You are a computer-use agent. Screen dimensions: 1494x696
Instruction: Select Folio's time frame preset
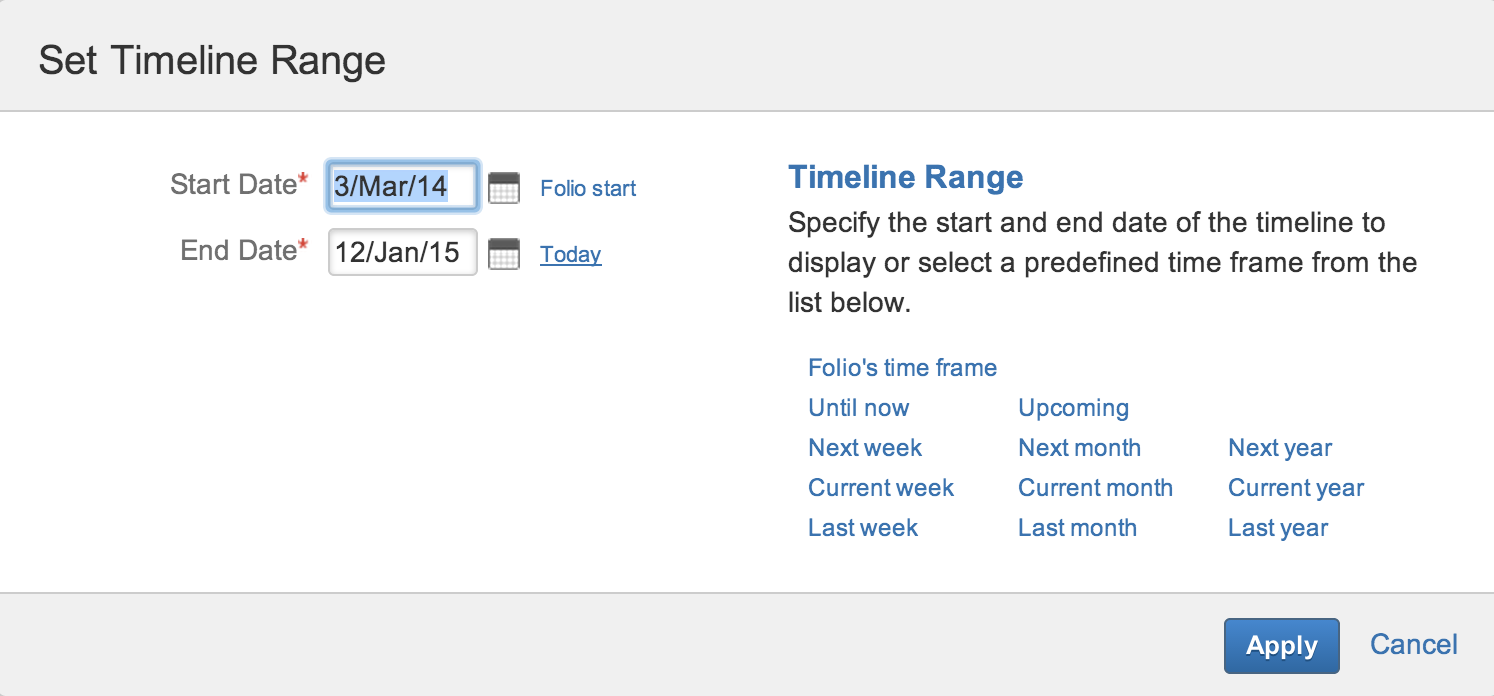click(902, 368)
